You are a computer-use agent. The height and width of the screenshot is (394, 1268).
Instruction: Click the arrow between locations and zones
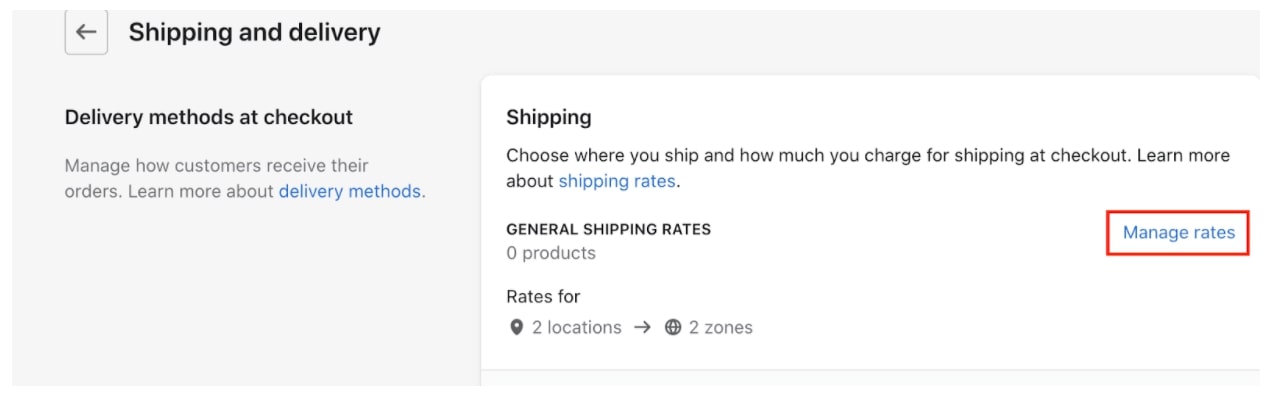(x=643, y=328)
